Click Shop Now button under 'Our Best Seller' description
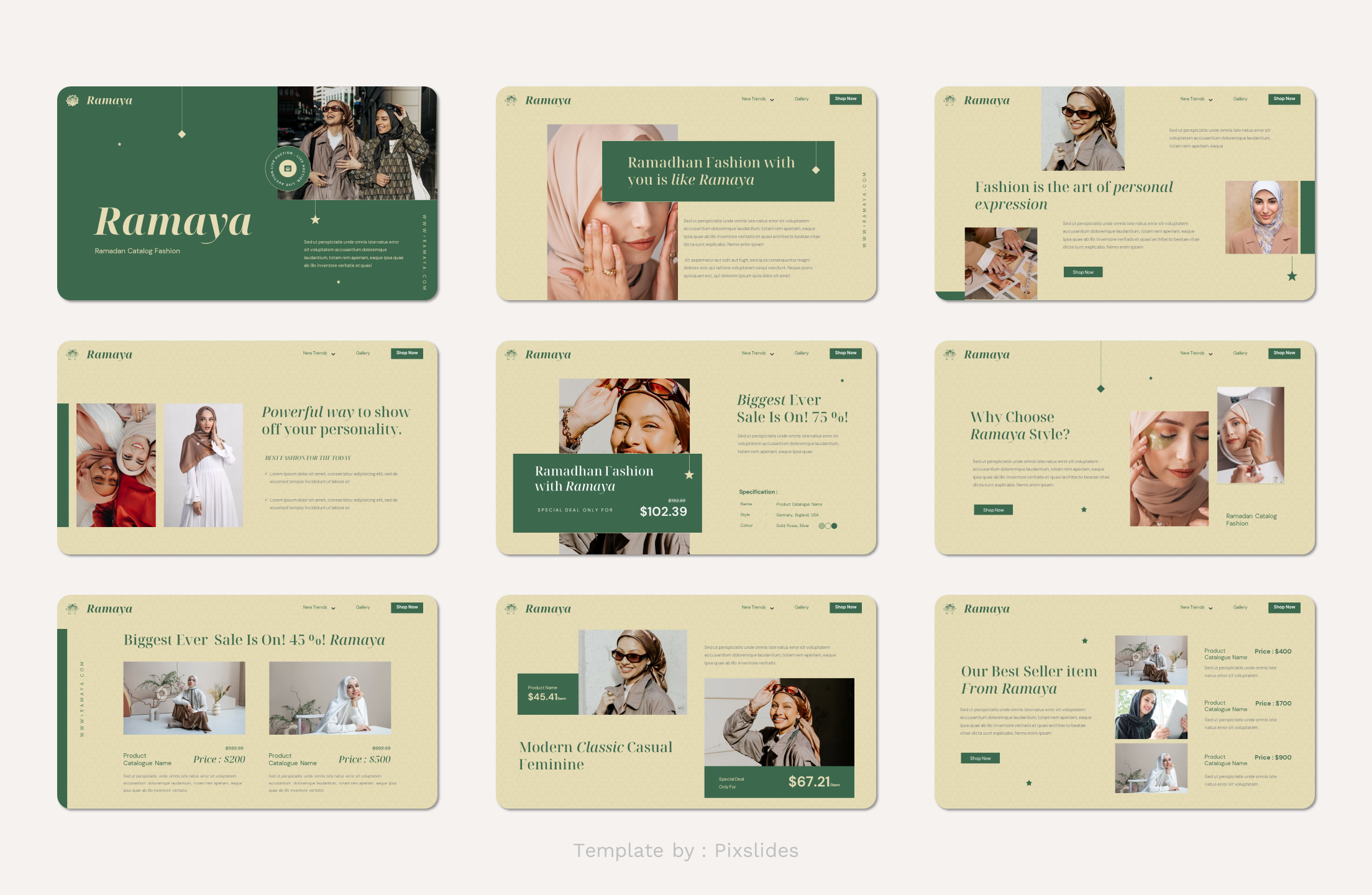 pos(980,758)
